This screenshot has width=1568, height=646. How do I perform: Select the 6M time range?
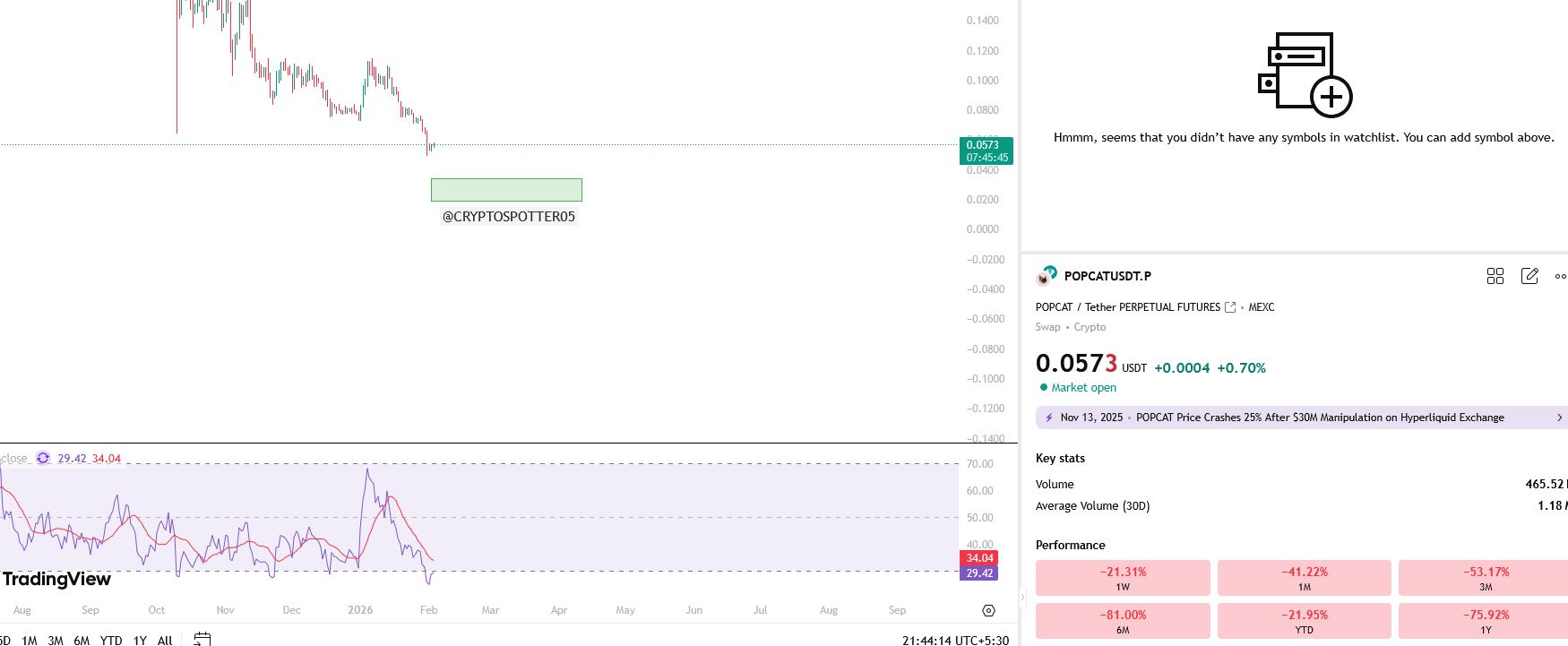click(82, 640)
